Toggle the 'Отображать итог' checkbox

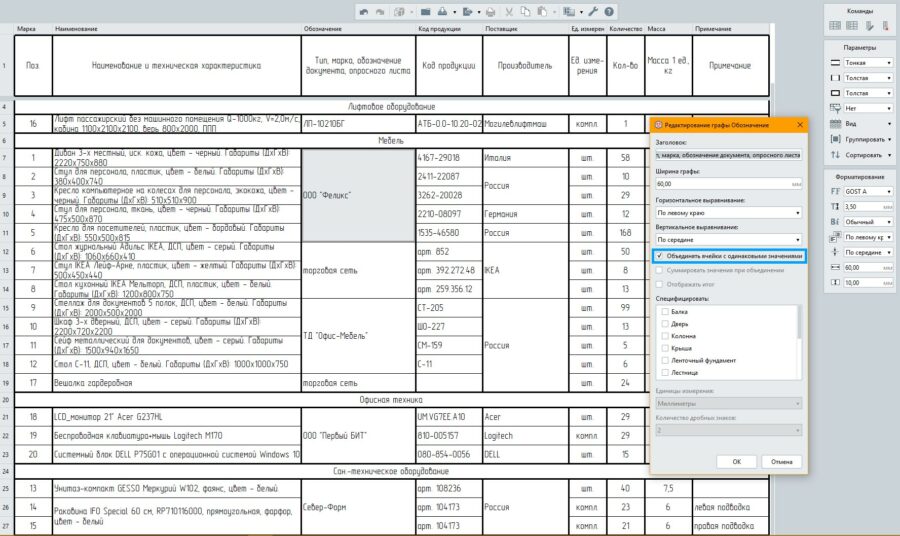[660, 284]
